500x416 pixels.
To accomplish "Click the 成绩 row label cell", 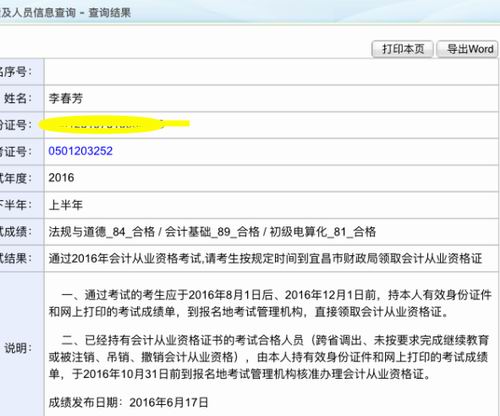I will coord(22,232).
